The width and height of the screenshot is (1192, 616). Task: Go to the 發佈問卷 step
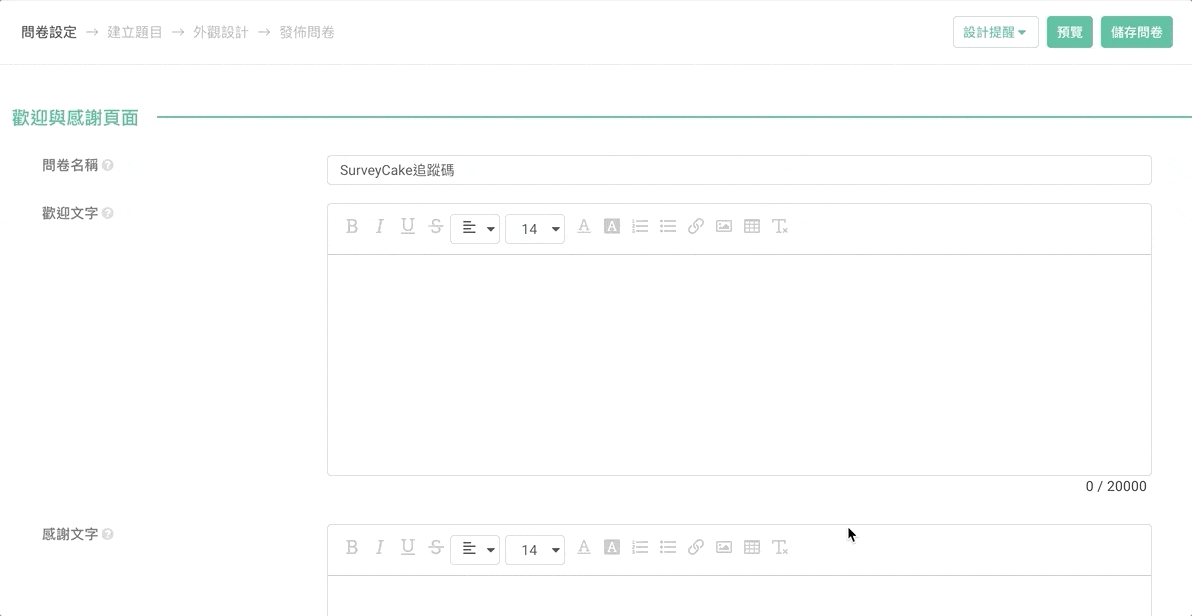(x=306, y=33)
